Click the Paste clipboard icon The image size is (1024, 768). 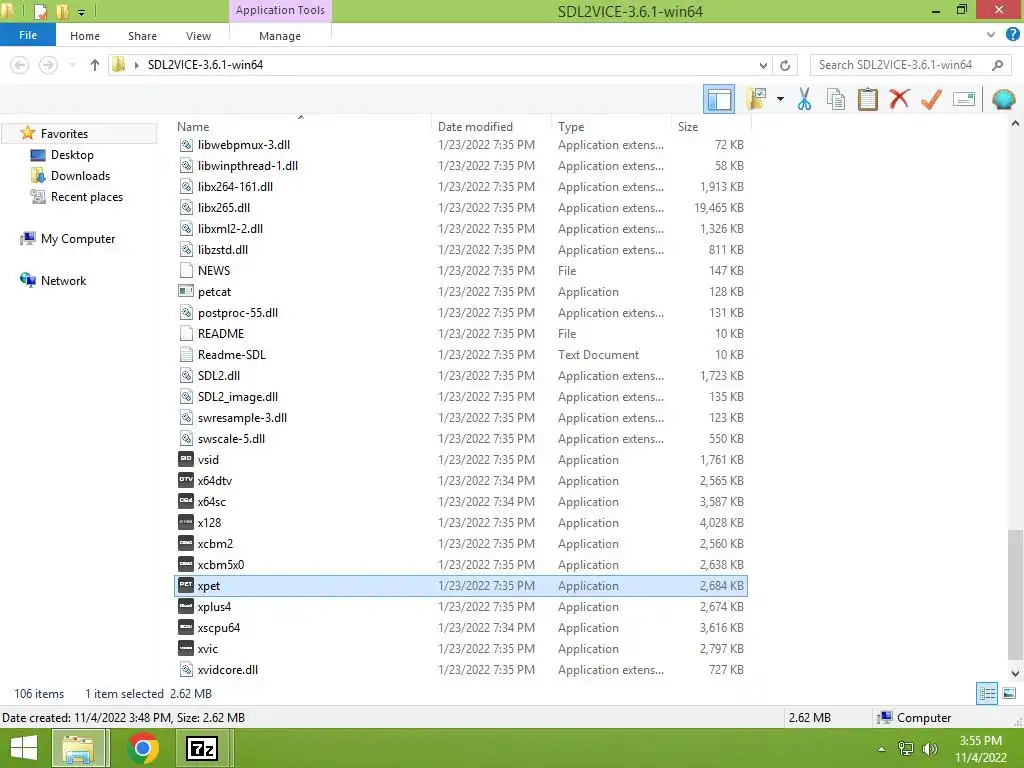point(867,99)
